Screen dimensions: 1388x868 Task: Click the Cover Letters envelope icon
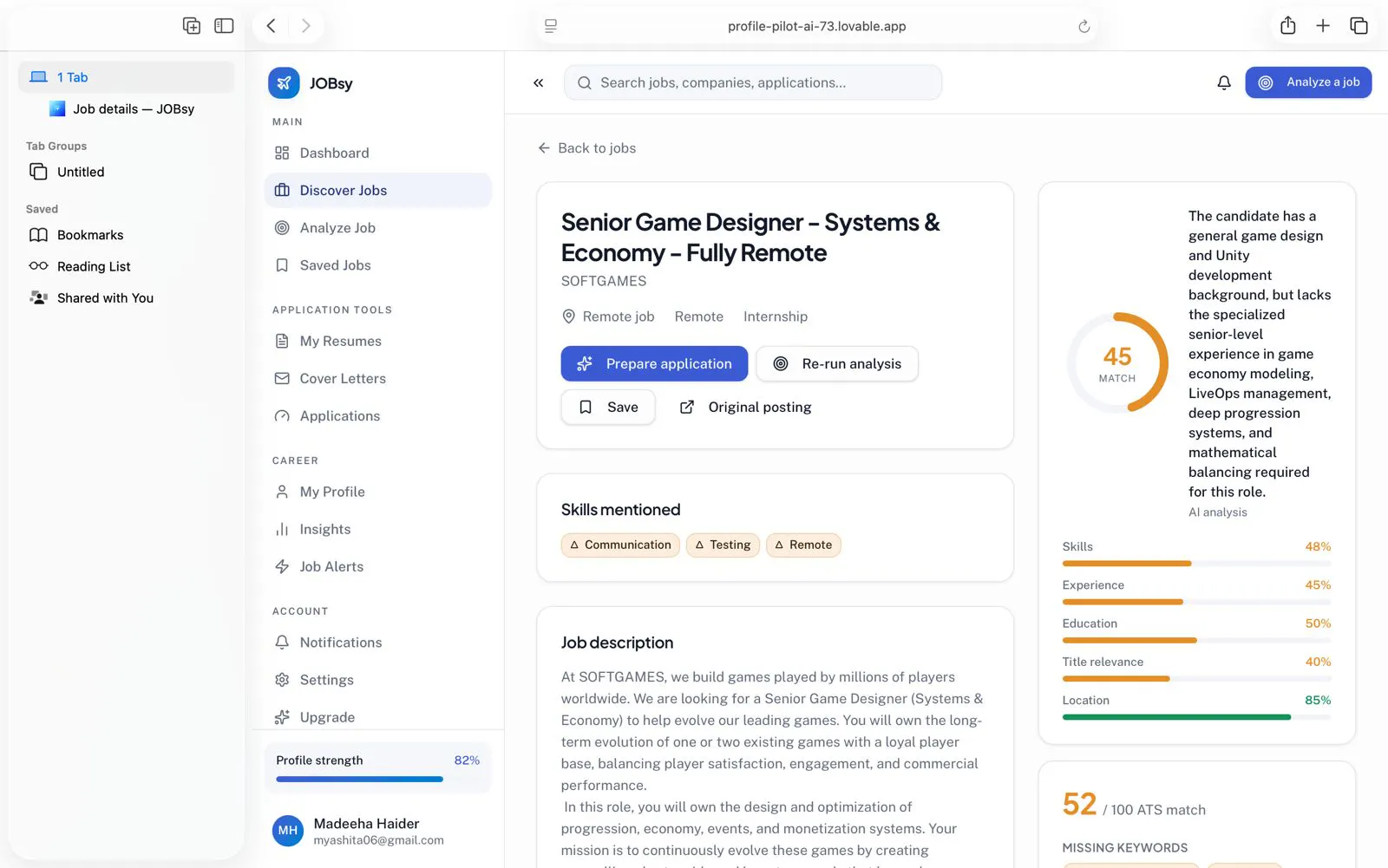[x=282, y=379]
